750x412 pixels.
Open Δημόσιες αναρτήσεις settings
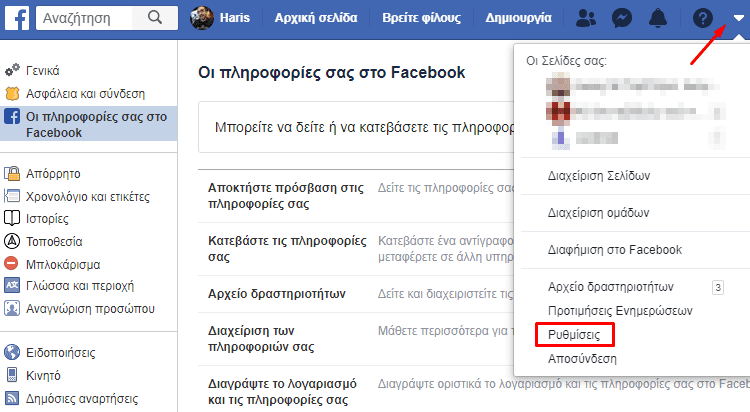pyautogui.click(x=82, y=399)
